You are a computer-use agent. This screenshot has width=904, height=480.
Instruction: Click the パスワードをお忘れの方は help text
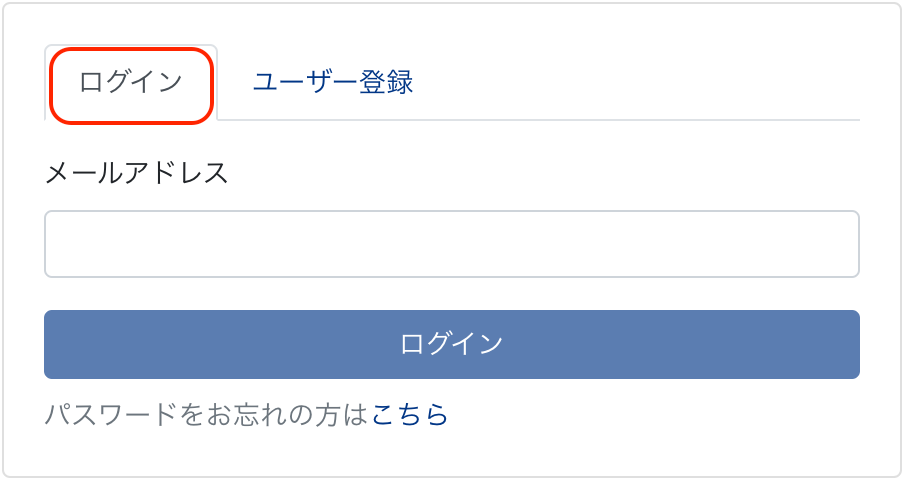tap(207, 414)
